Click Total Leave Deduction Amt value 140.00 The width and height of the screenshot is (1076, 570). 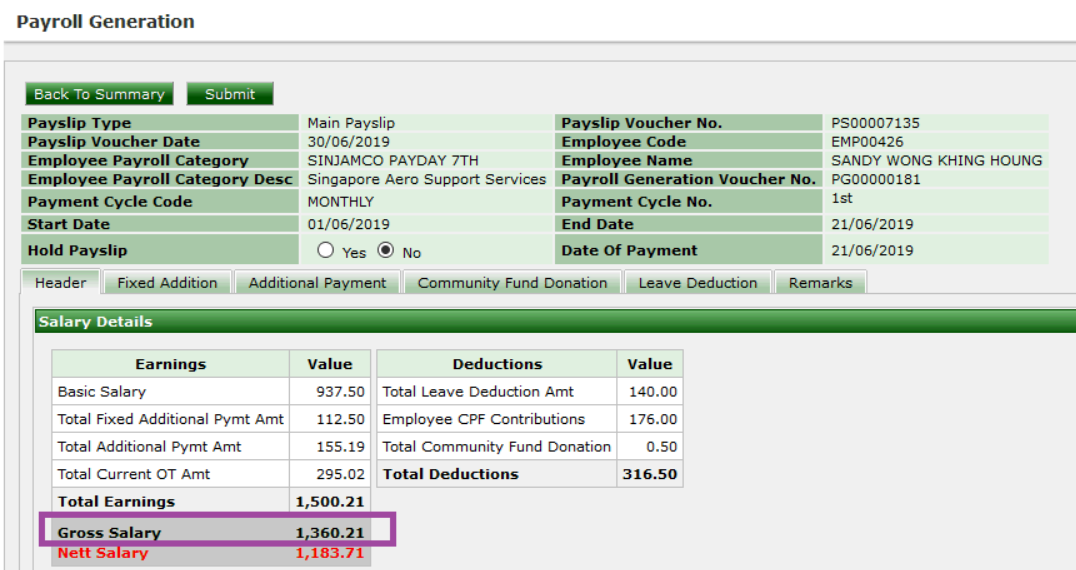pos(653,392)
